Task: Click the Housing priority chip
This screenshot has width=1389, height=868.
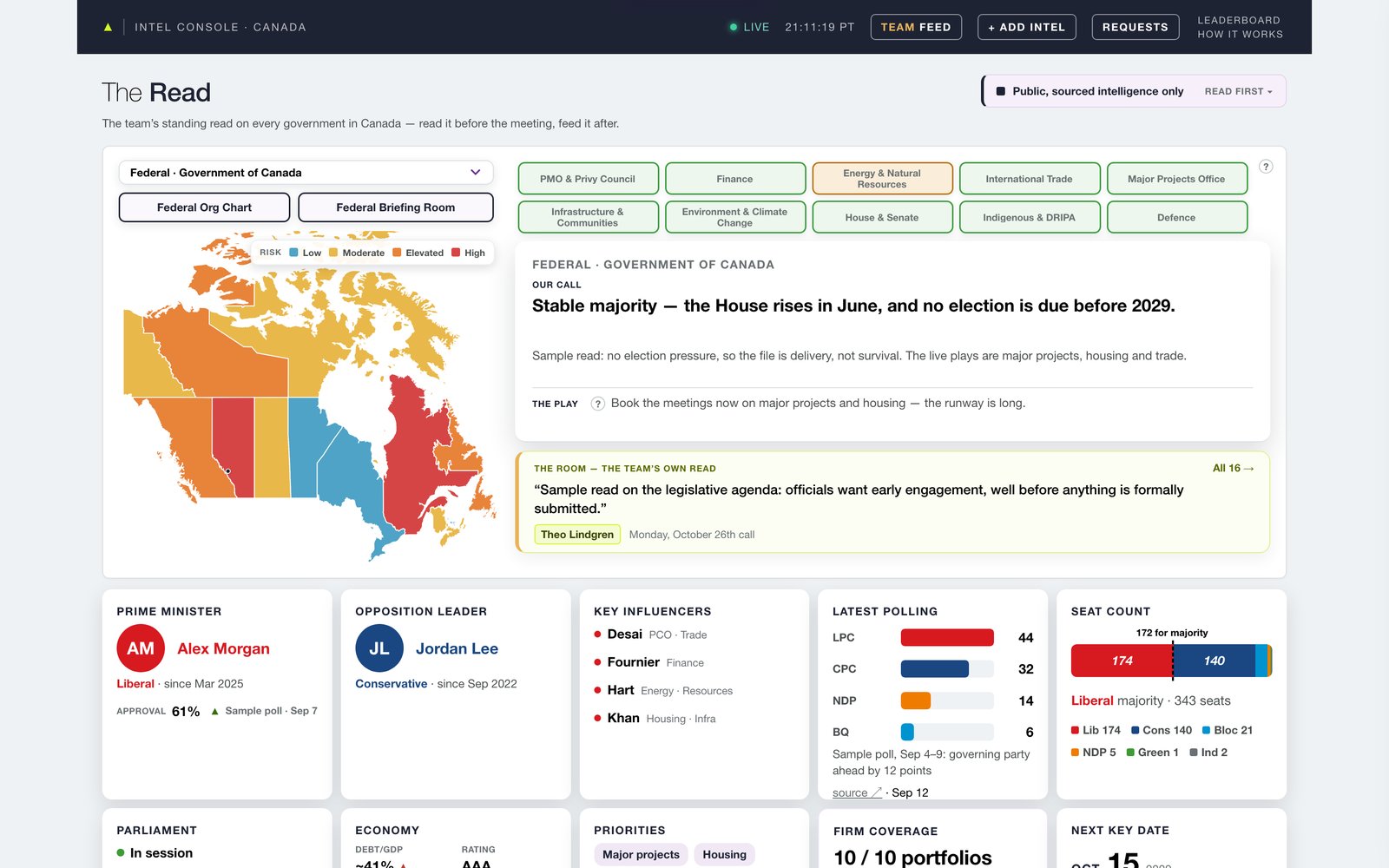Action: click(x=725, y=854)
